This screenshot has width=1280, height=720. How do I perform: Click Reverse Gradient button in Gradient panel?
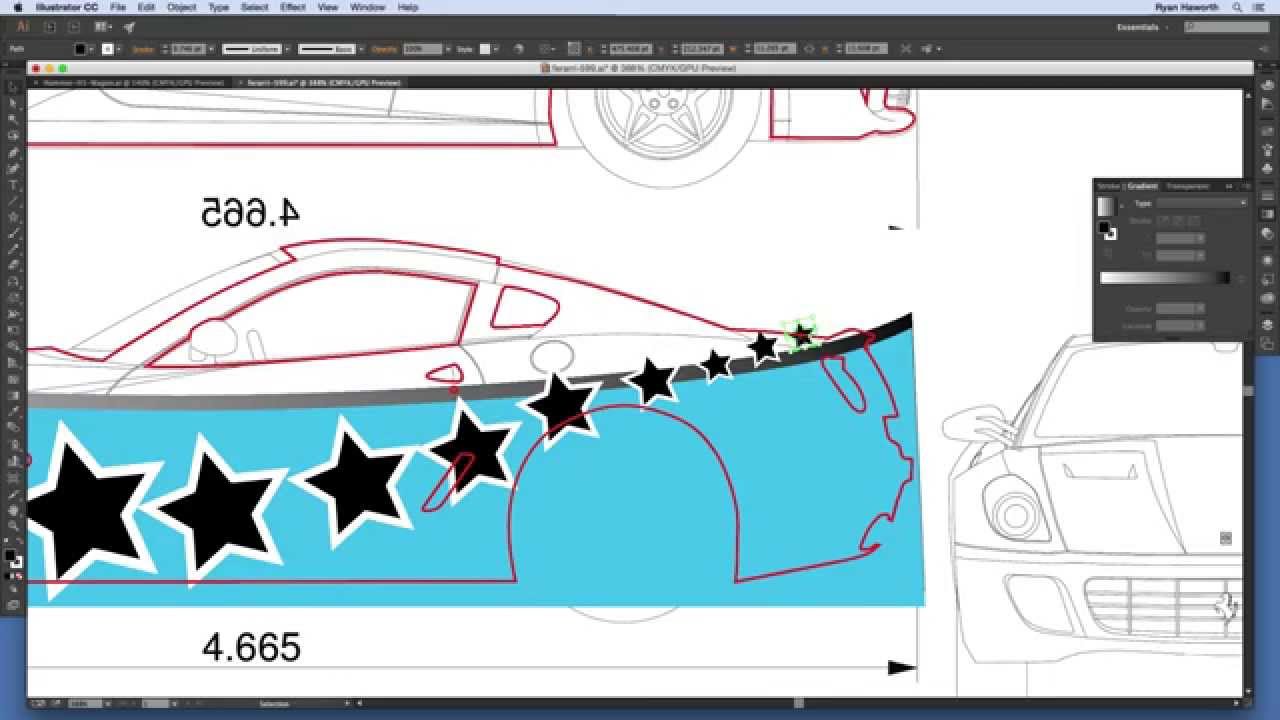point(1109,255)
